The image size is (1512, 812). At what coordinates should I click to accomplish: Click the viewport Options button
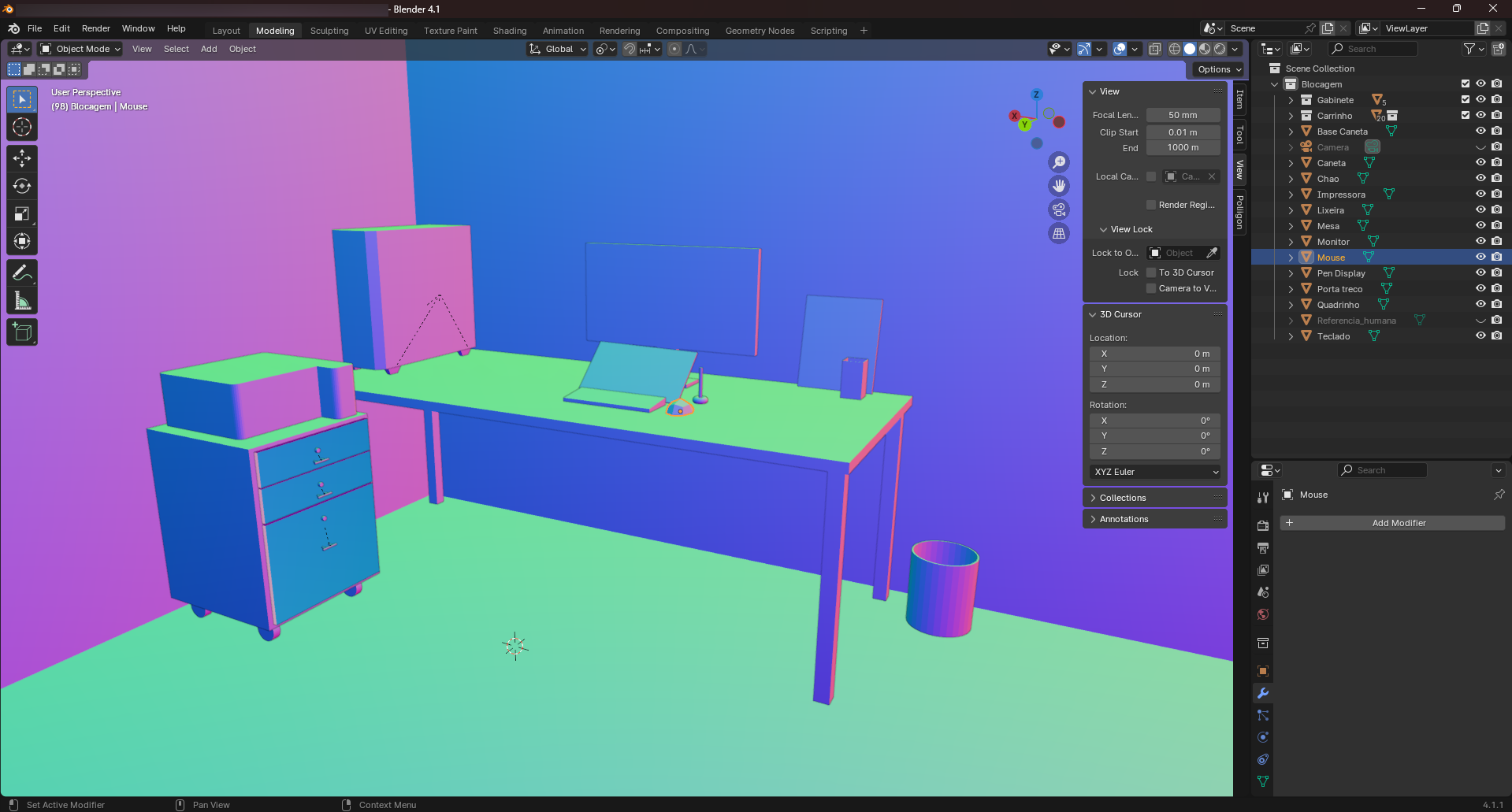[x=1219, y=69]
